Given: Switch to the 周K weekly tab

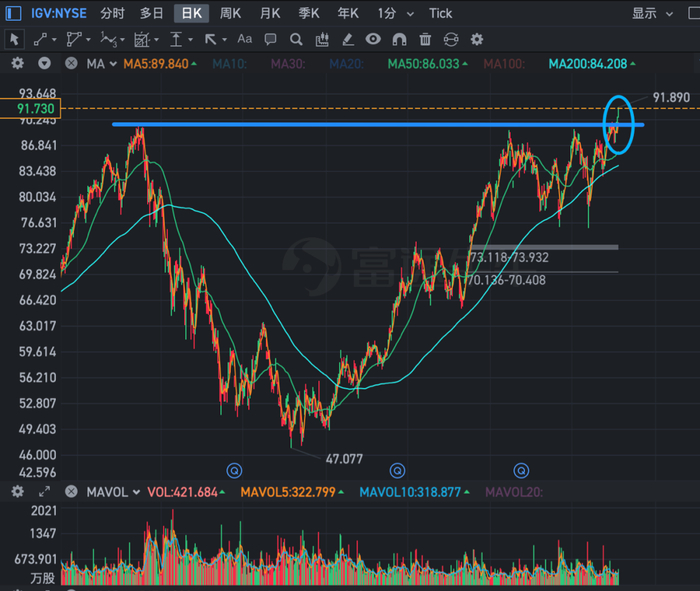Looking at the screenshot, I should [x=230, y=13].
